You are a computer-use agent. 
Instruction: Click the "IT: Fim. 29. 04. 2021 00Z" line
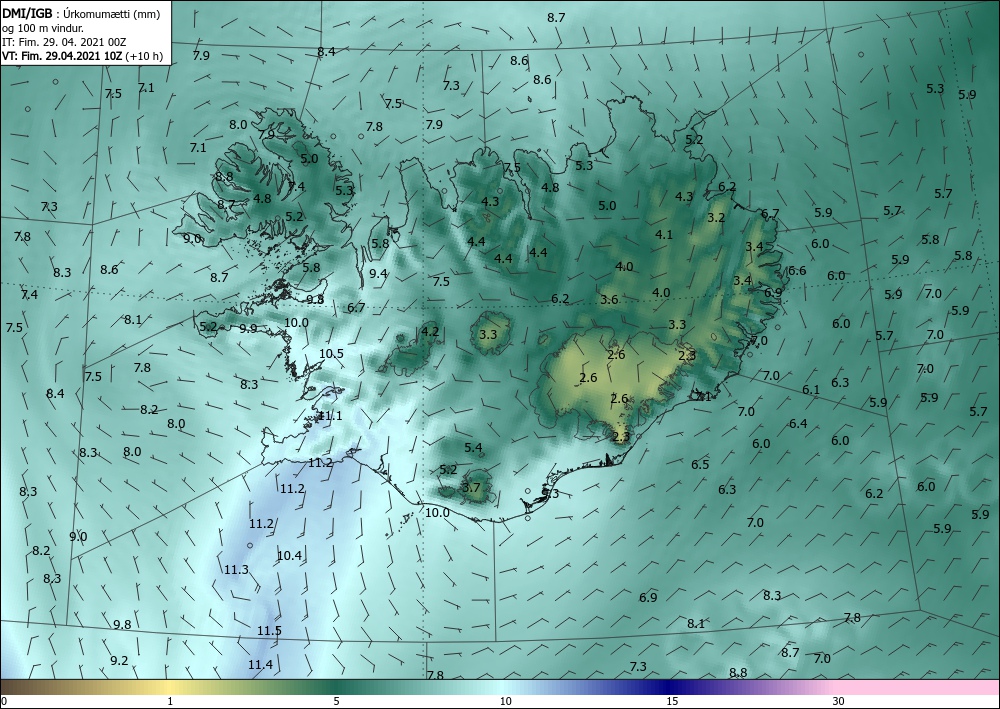click(x=64, y=42)
